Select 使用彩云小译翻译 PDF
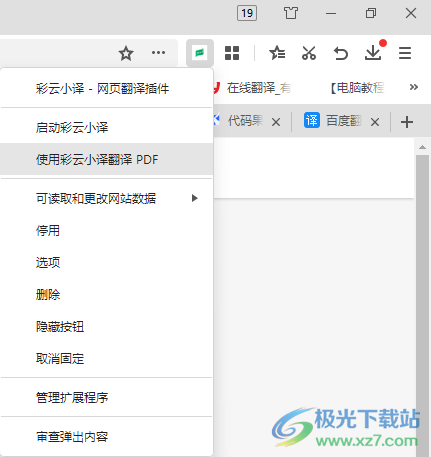The image size is (431, 457). click(107, 160)
